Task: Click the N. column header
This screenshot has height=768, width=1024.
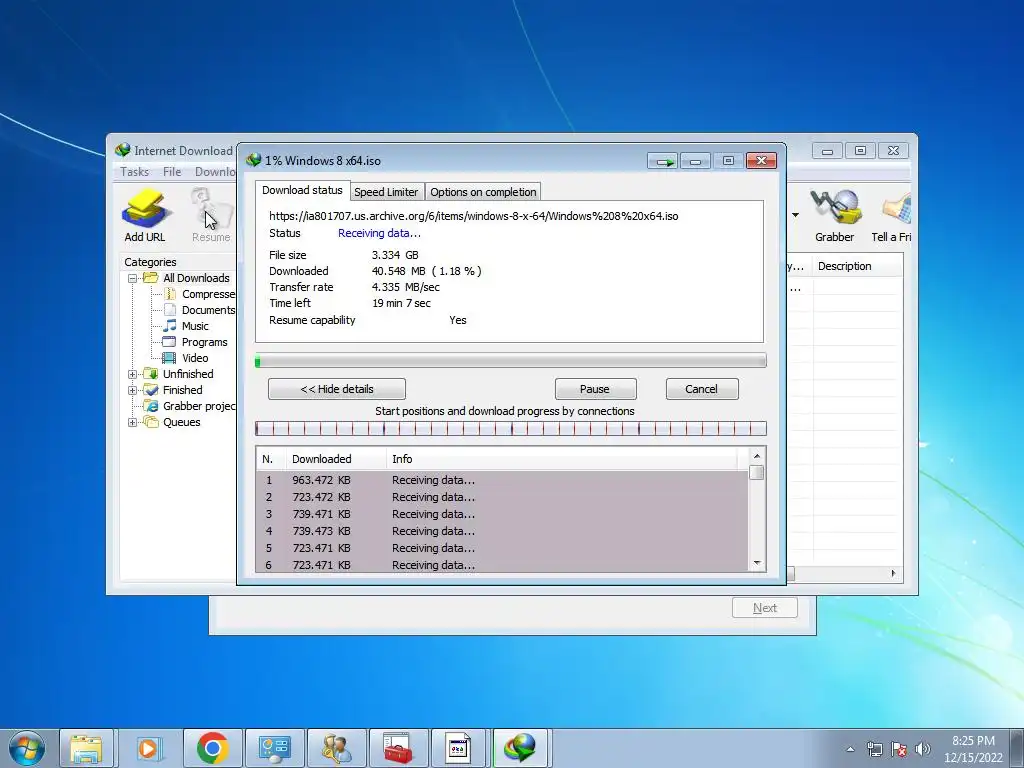Action: 271,459
